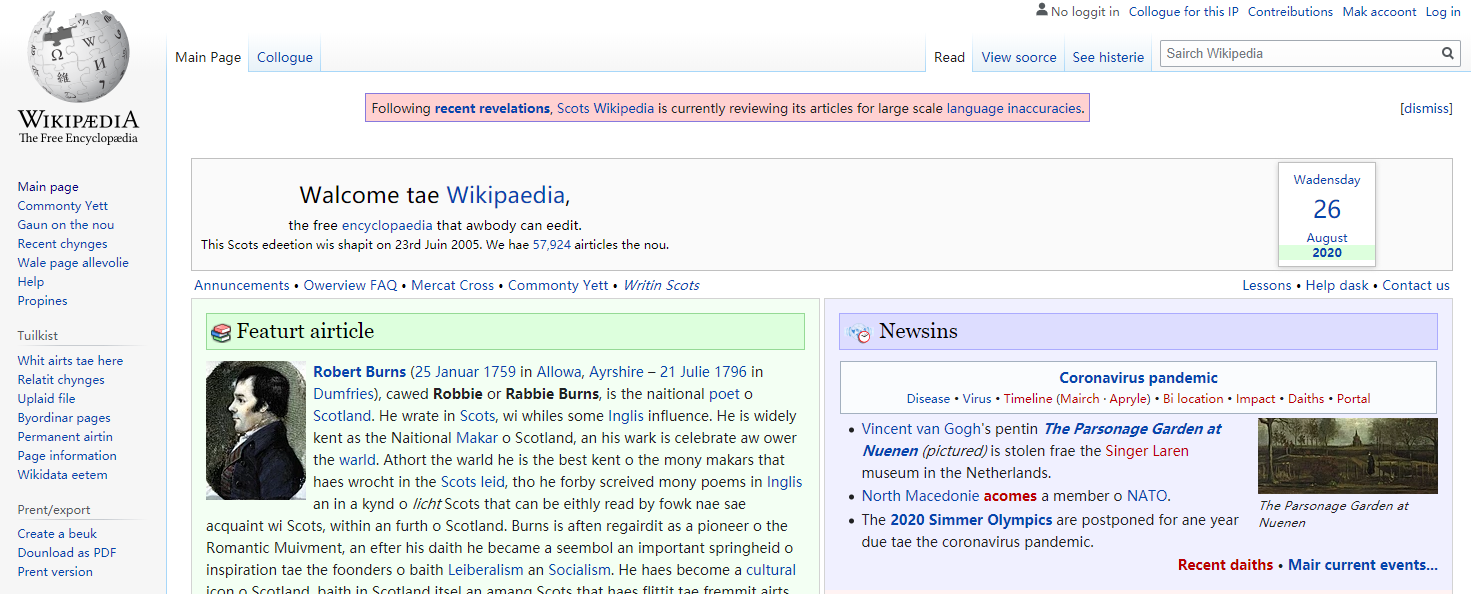Image resolution: width=1471 pixels, height=594 pixels.
Task: Open the Lessons link
Action: (x=1267, y=285)
